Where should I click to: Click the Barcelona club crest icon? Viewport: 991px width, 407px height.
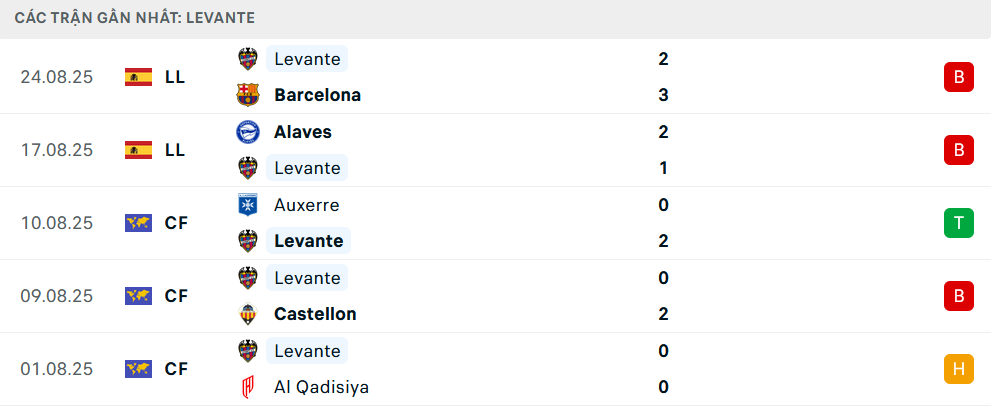(x=247, y=95)
